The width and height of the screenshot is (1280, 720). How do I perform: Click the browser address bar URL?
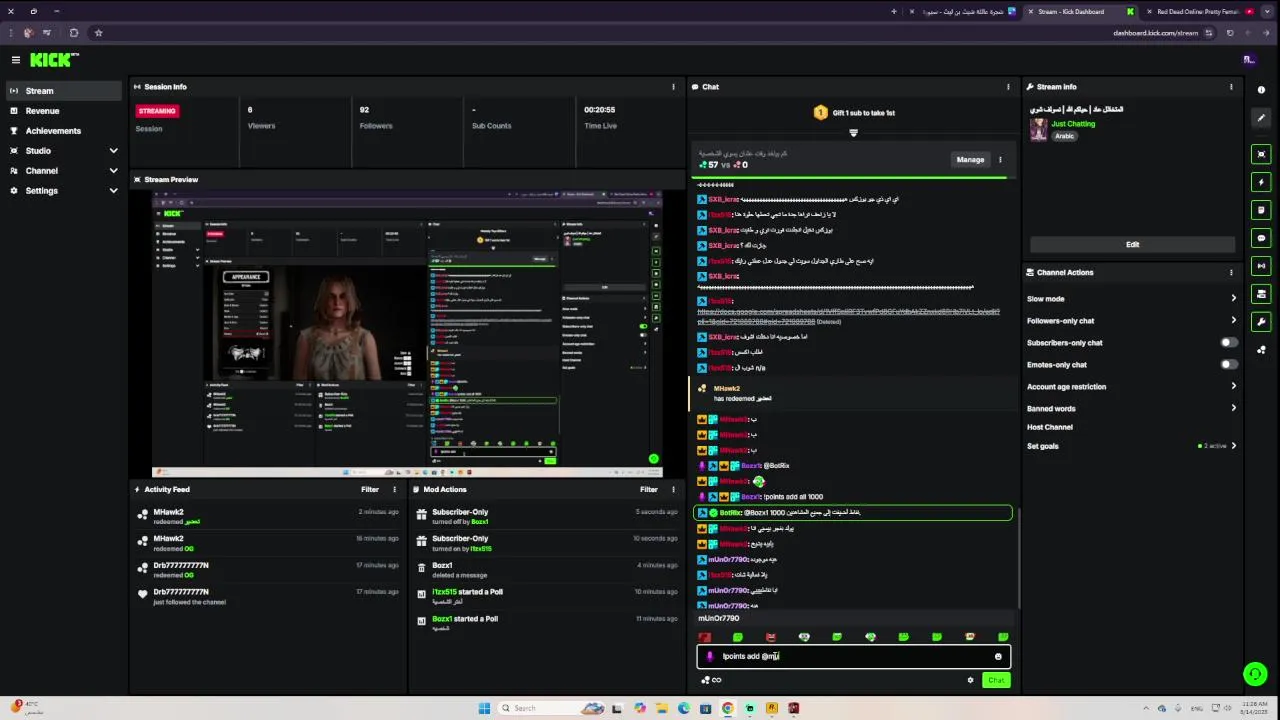(x=1155, y=33)
